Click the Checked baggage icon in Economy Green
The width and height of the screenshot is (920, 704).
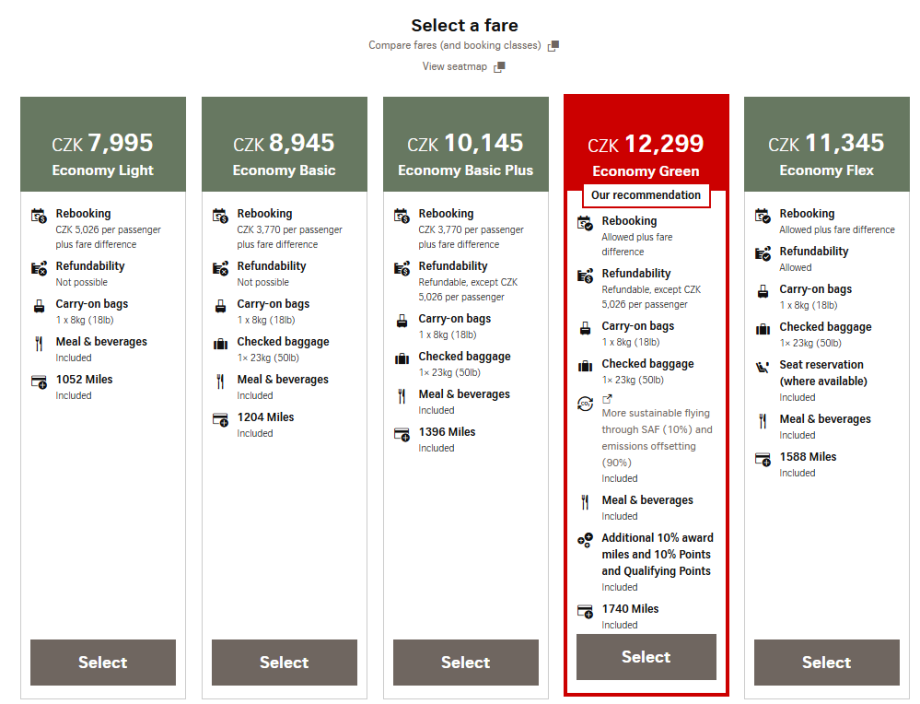click(585, 365)
